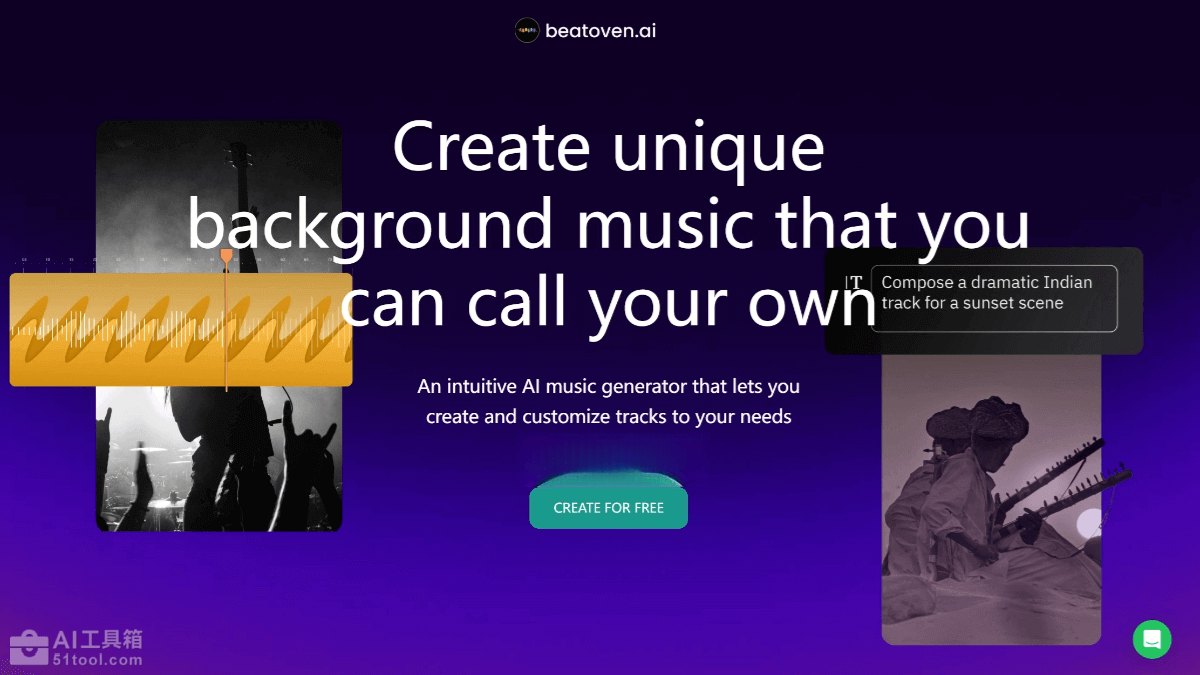
Task: Click the AI工具箱 watermark label
Action: point(97,639)
